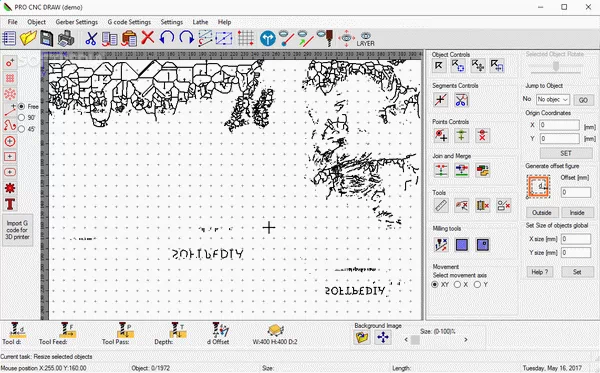The height and width of the screenshot is (373, 600).
Task: Click the first Object Controls arrow icon
Action: tap(439, 66)
